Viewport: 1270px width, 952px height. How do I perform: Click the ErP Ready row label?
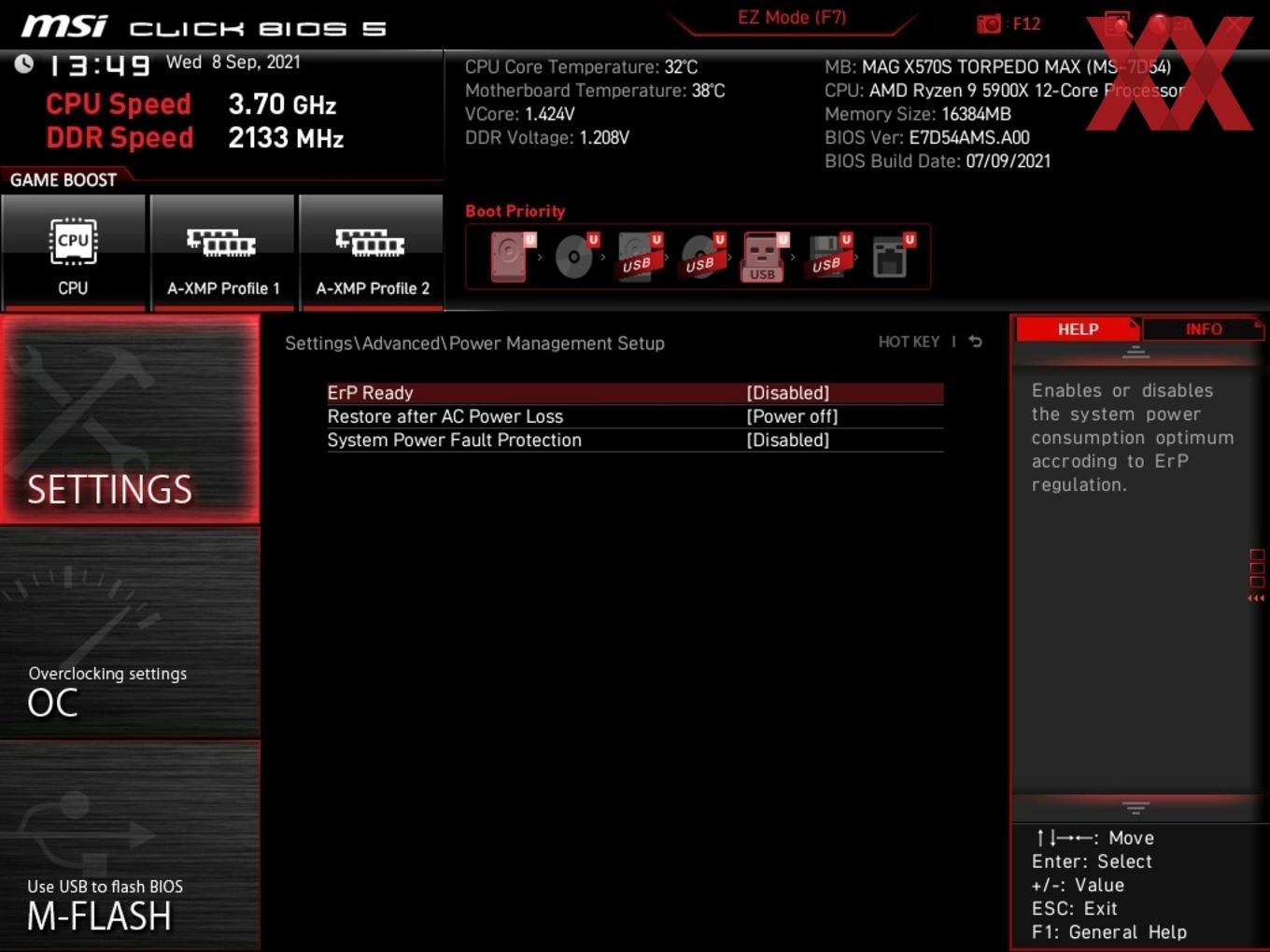(x=370, y=393)
